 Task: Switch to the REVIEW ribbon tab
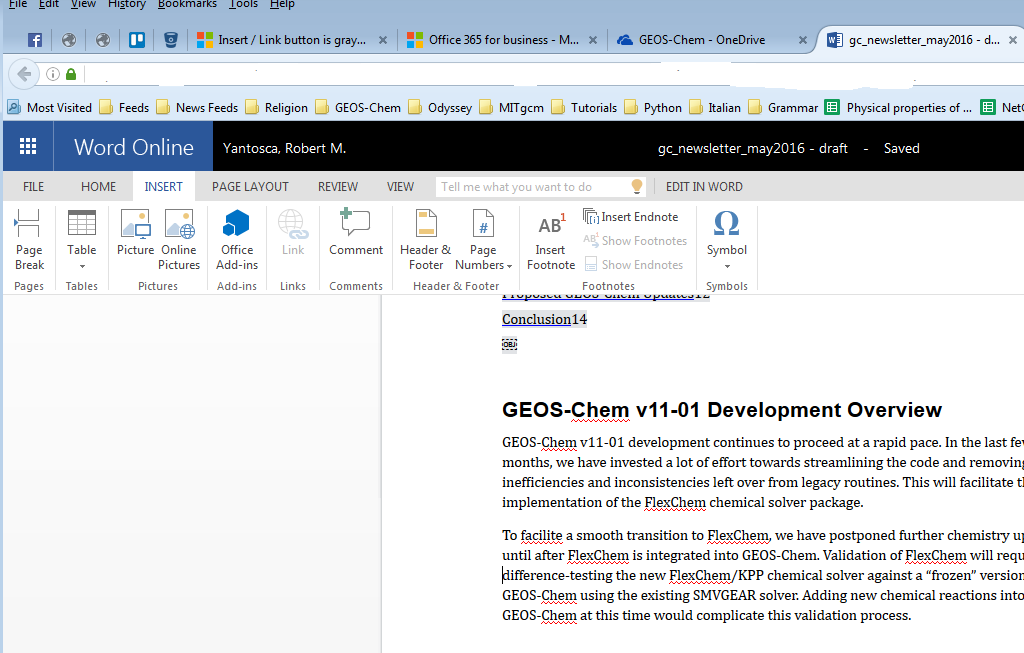[x=338, y=187]
